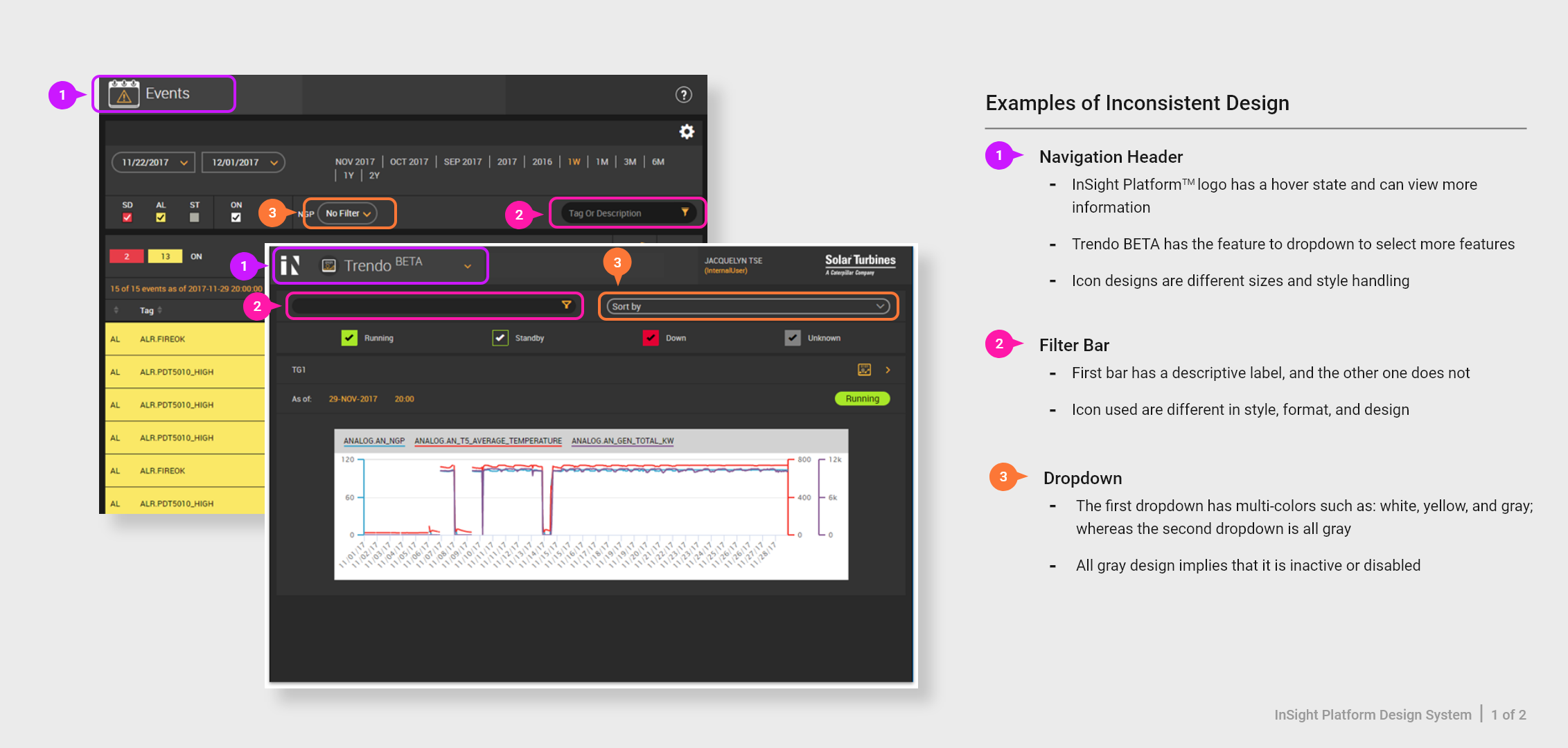Expand the Trendo BETA feature dropdown arrow

(468, 266)
